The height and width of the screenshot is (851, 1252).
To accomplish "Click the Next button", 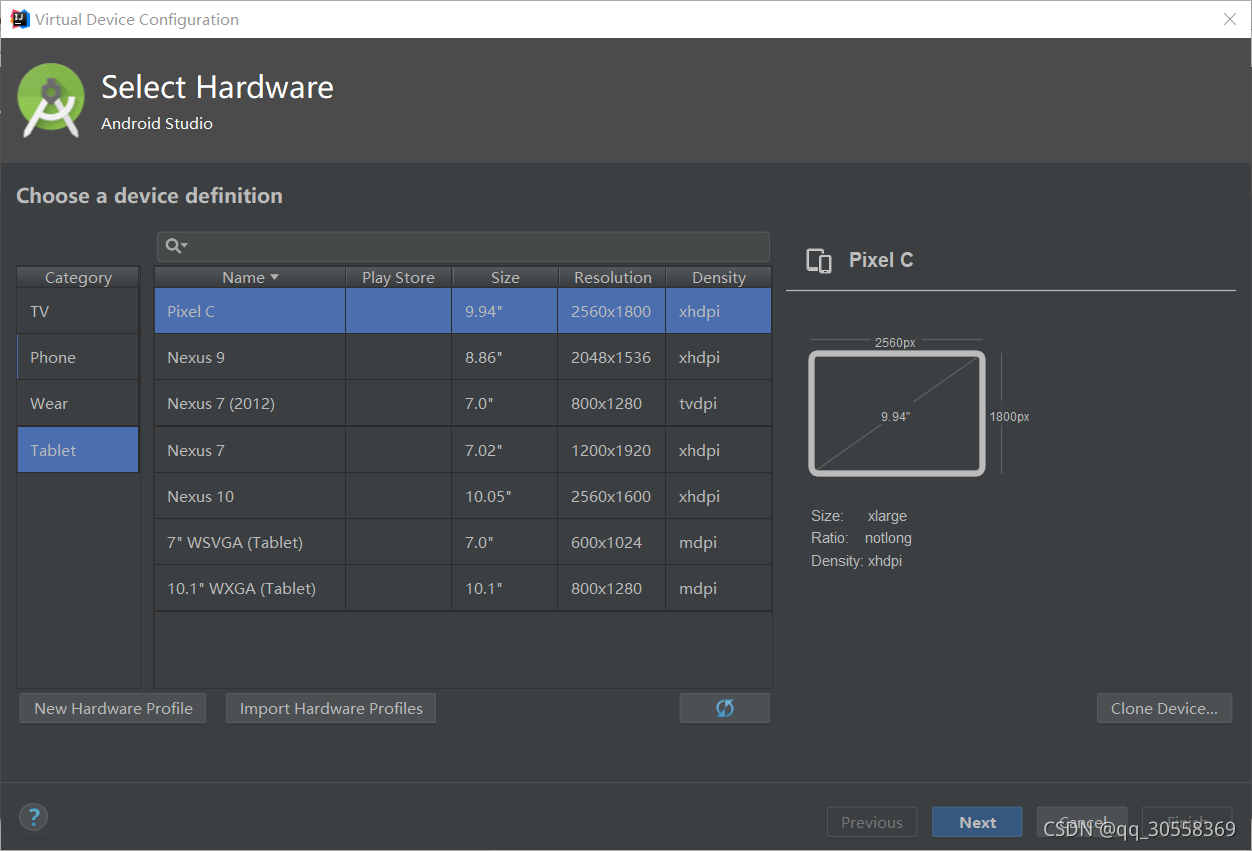I will click(x=977, y=822).
